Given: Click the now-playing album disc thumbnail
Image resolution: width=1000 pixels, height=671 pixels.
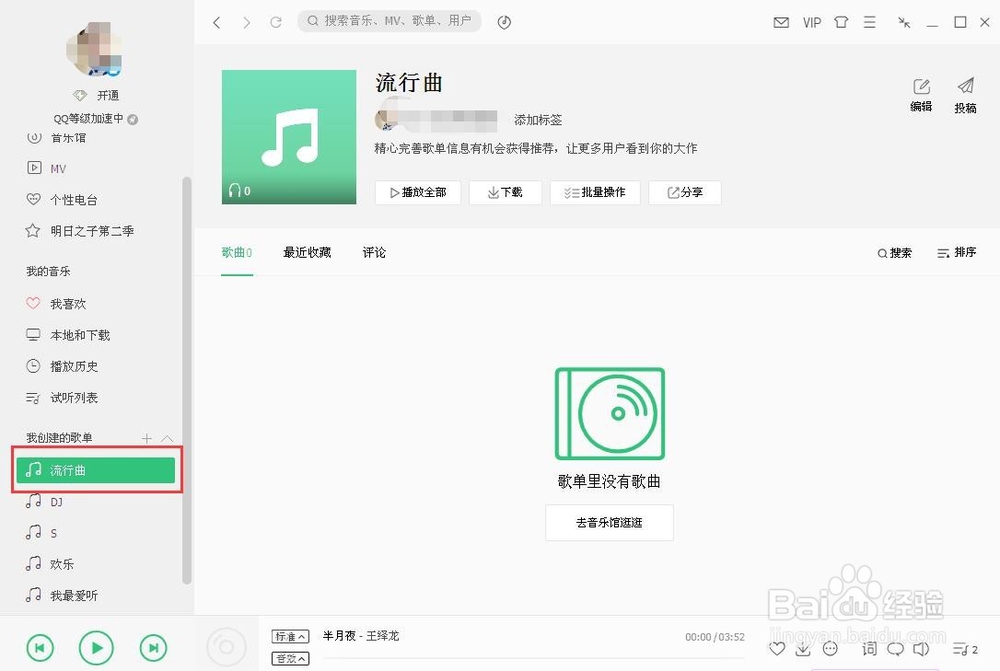Looking at the screenshot, I should pyautogui.click(x=226, y=647).
